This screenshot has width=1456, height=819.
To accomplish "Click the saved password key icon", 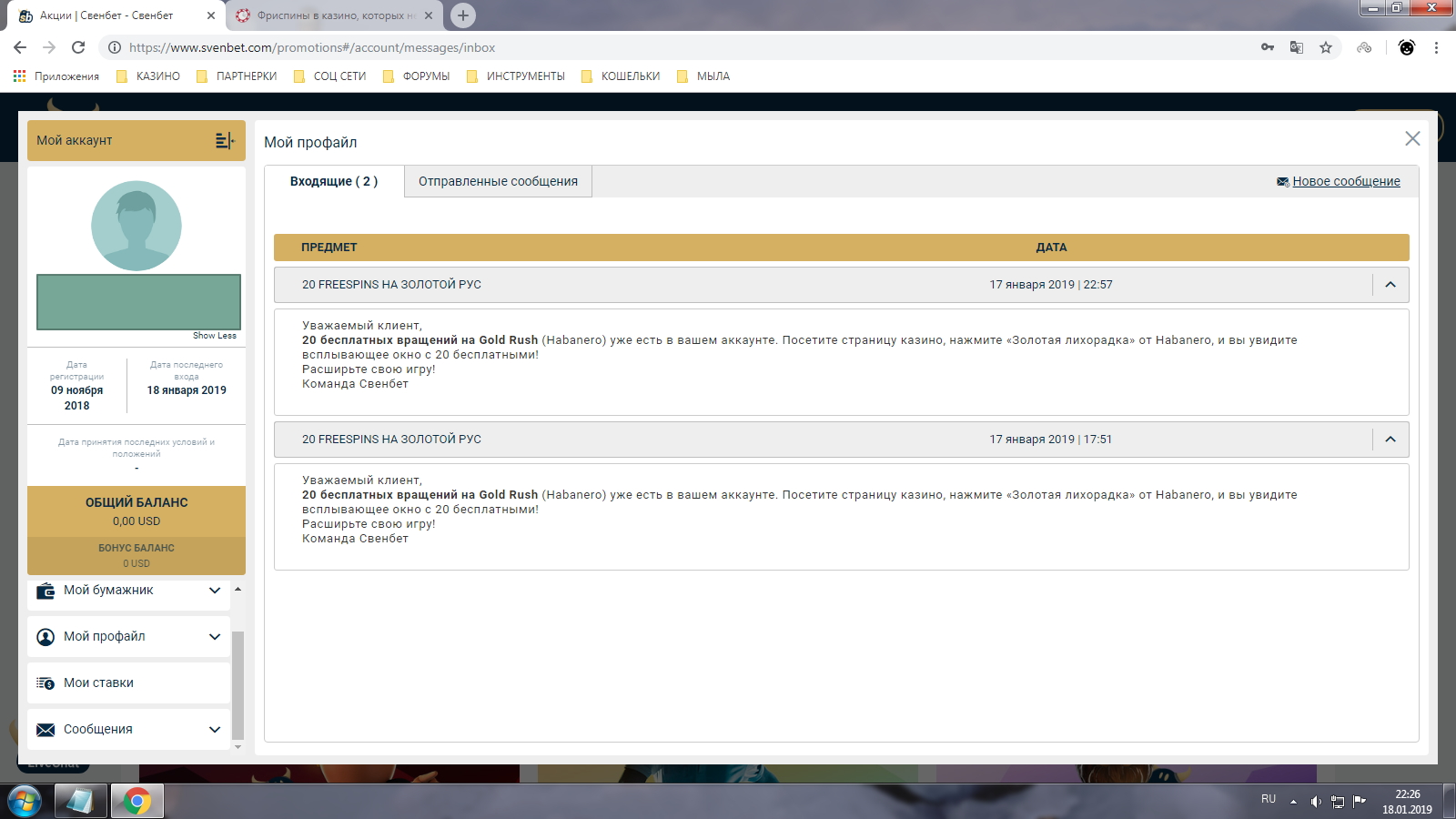I will pos(1268,47).
